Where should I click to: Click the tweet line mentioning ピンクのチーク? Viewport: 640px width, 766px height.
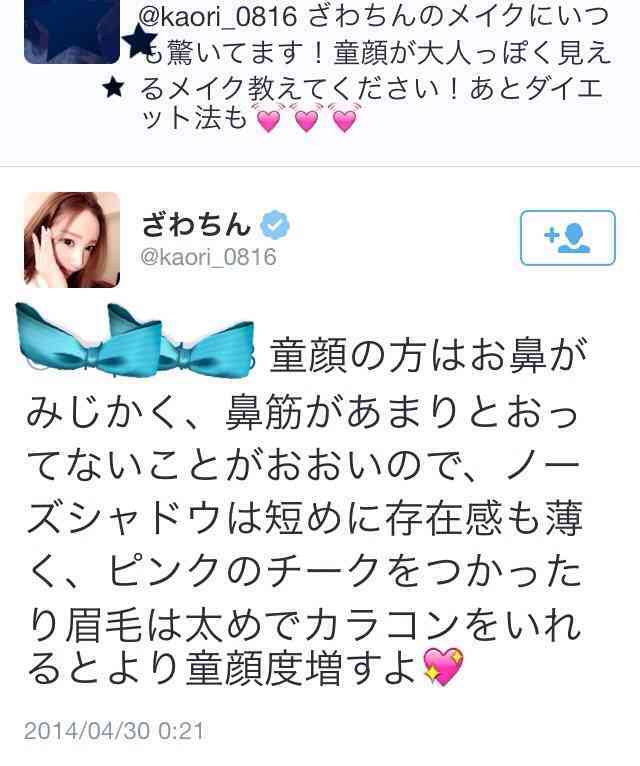click(305, 571)
